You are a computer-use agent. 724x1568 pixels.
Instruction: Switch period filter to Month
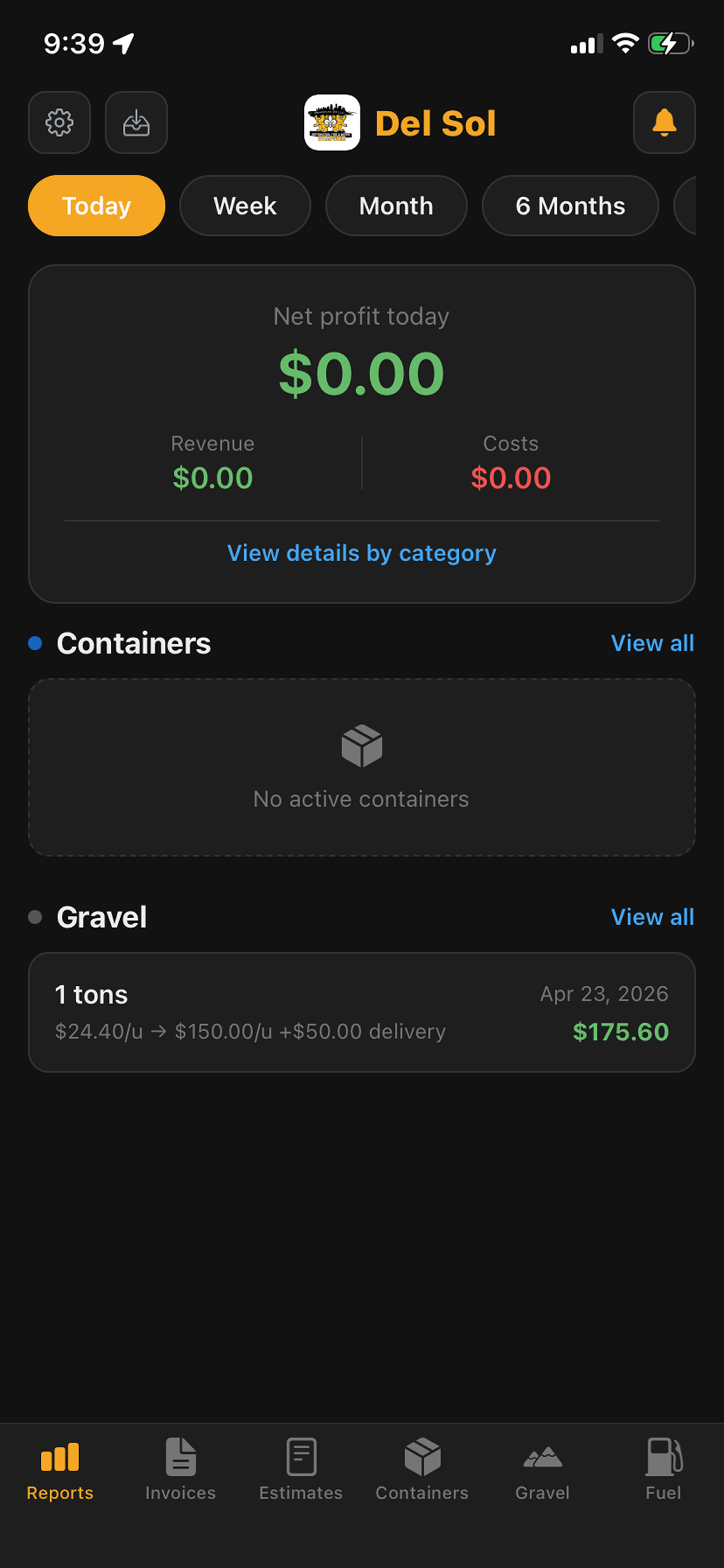point(396,206)
